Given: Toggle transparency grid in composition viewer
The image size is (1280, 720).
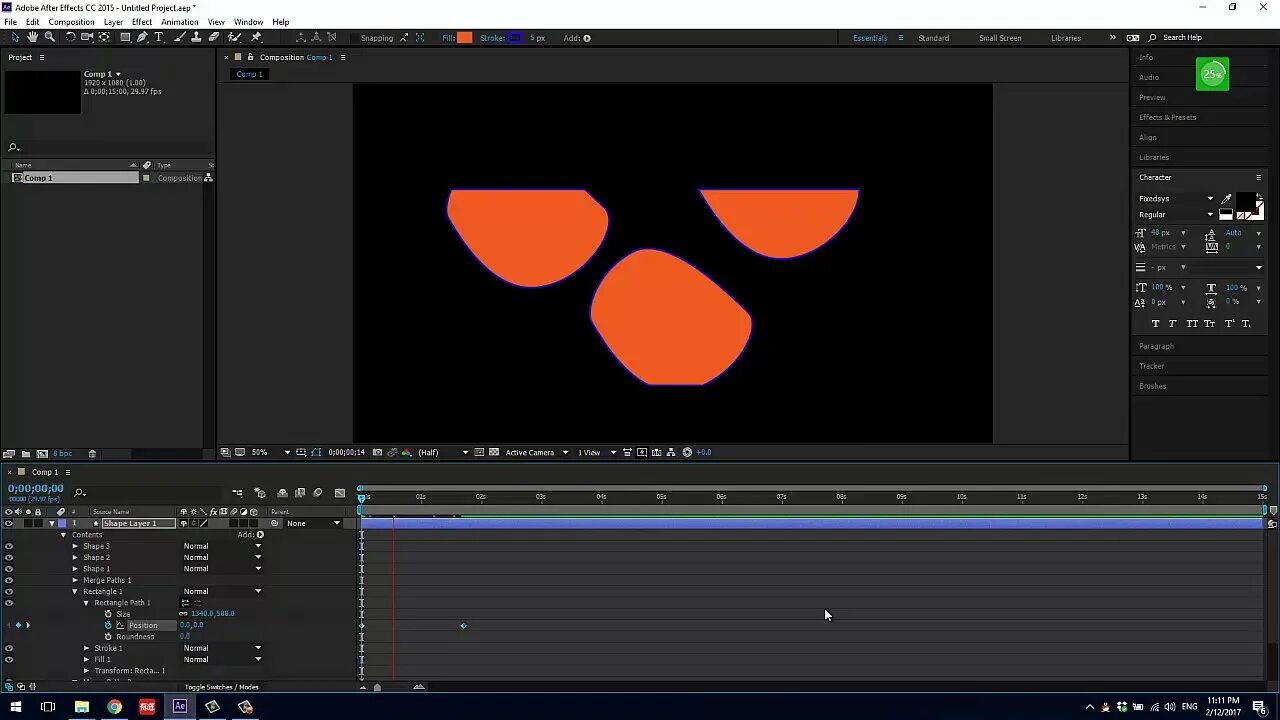Looking at the screenshot, I should 494,452.
